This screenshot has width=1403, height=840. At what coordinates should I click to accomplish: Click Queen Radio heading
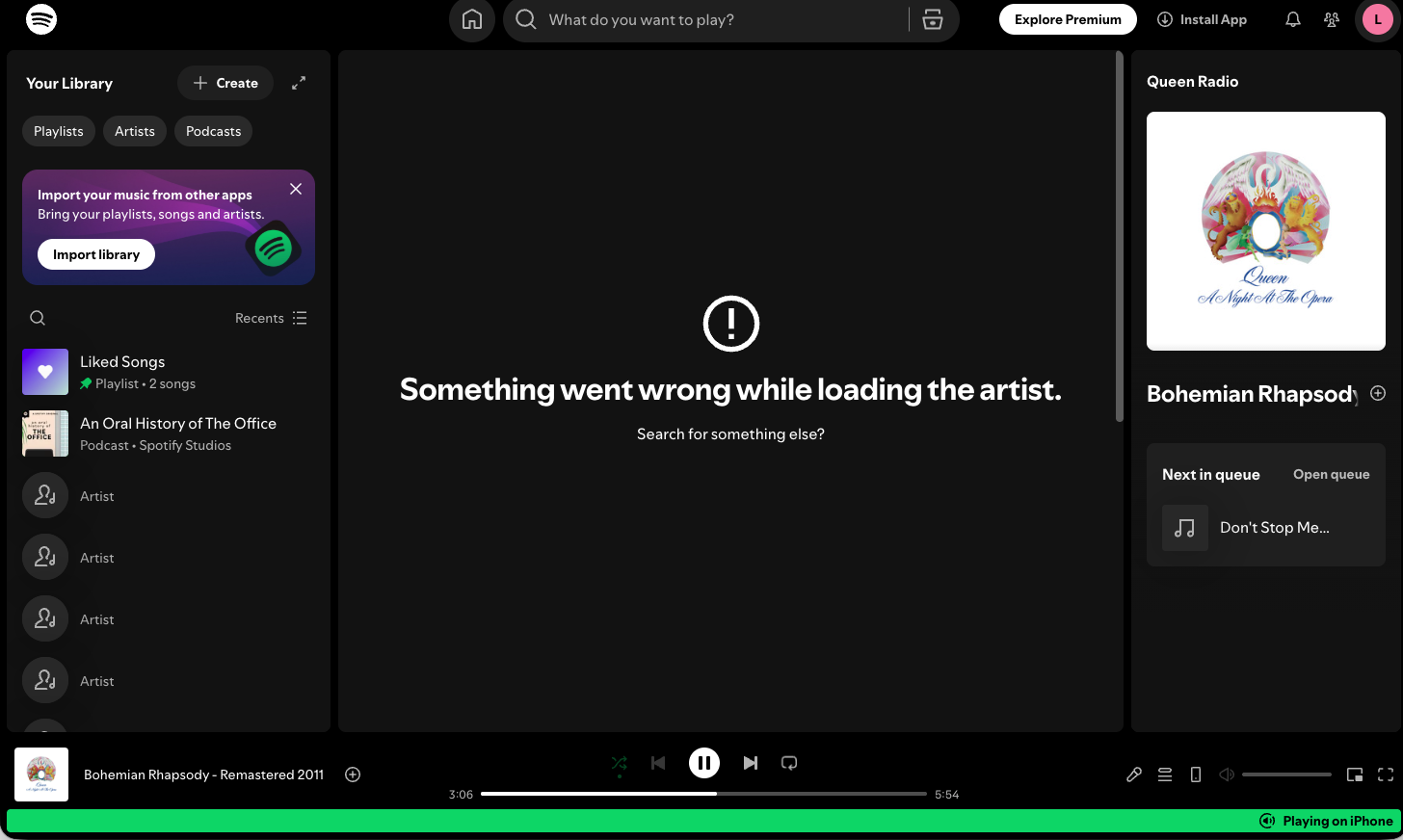point(1192,82)
